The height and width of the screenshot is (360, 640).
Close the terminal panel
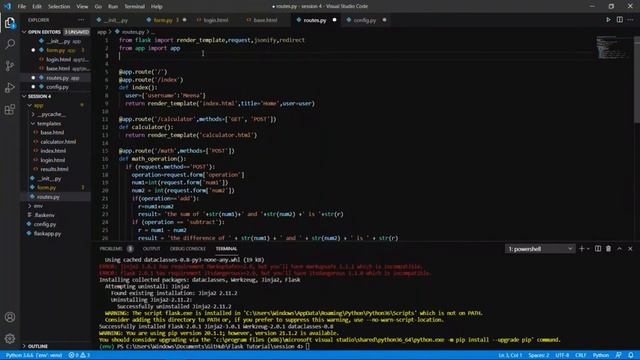pyautogui.click(x=630, y=249)
